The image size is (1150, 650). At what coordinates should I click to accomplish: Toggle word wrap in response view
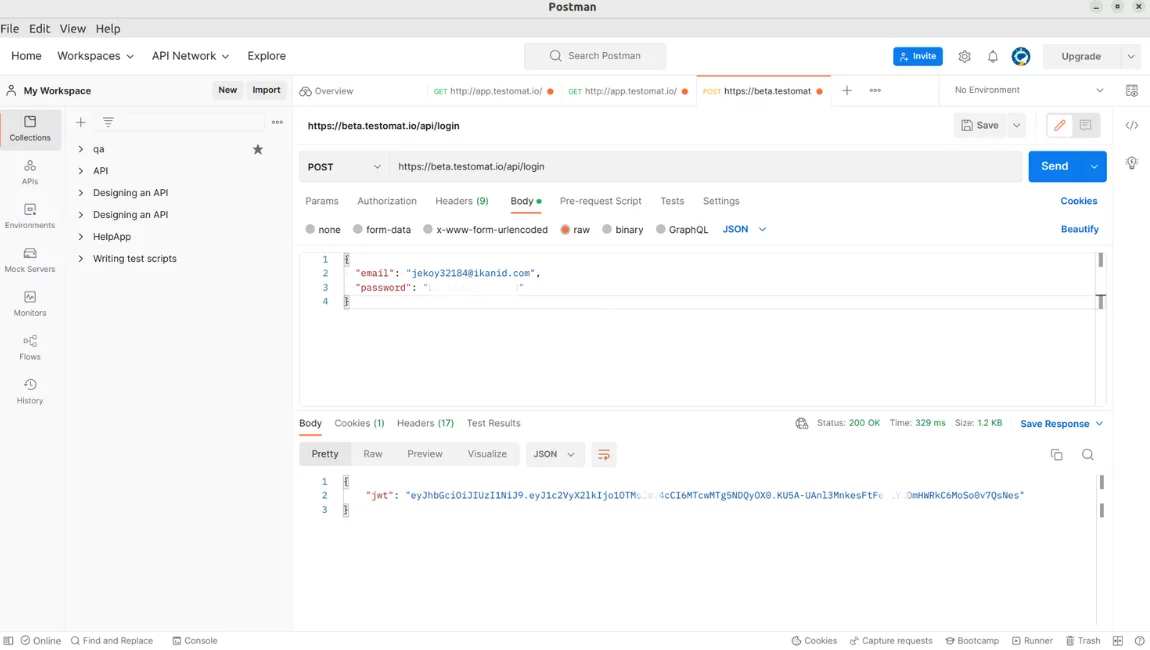click(604, 455)
